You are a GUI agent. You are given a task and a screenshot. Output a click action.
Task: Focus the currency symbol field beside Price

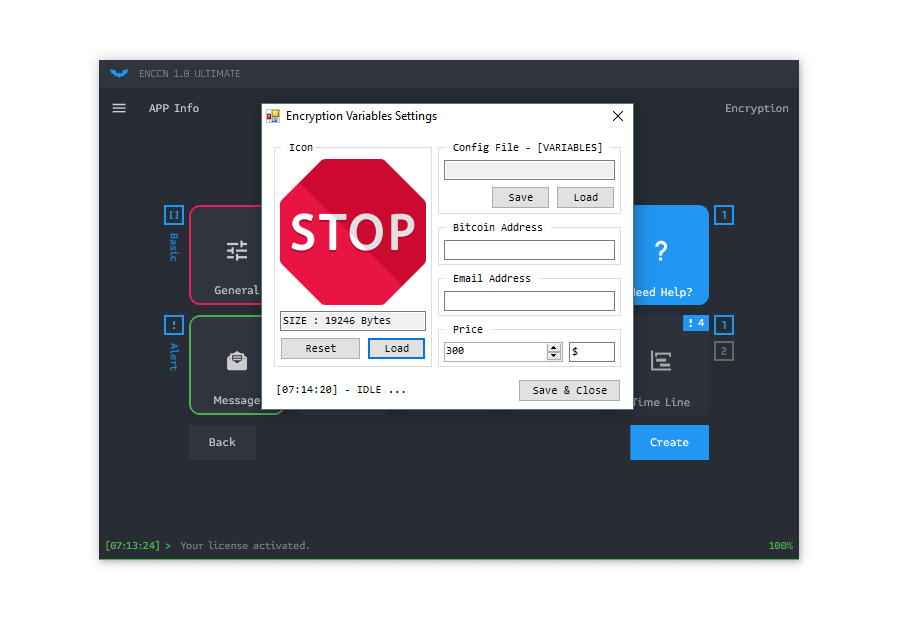[592, 352]
